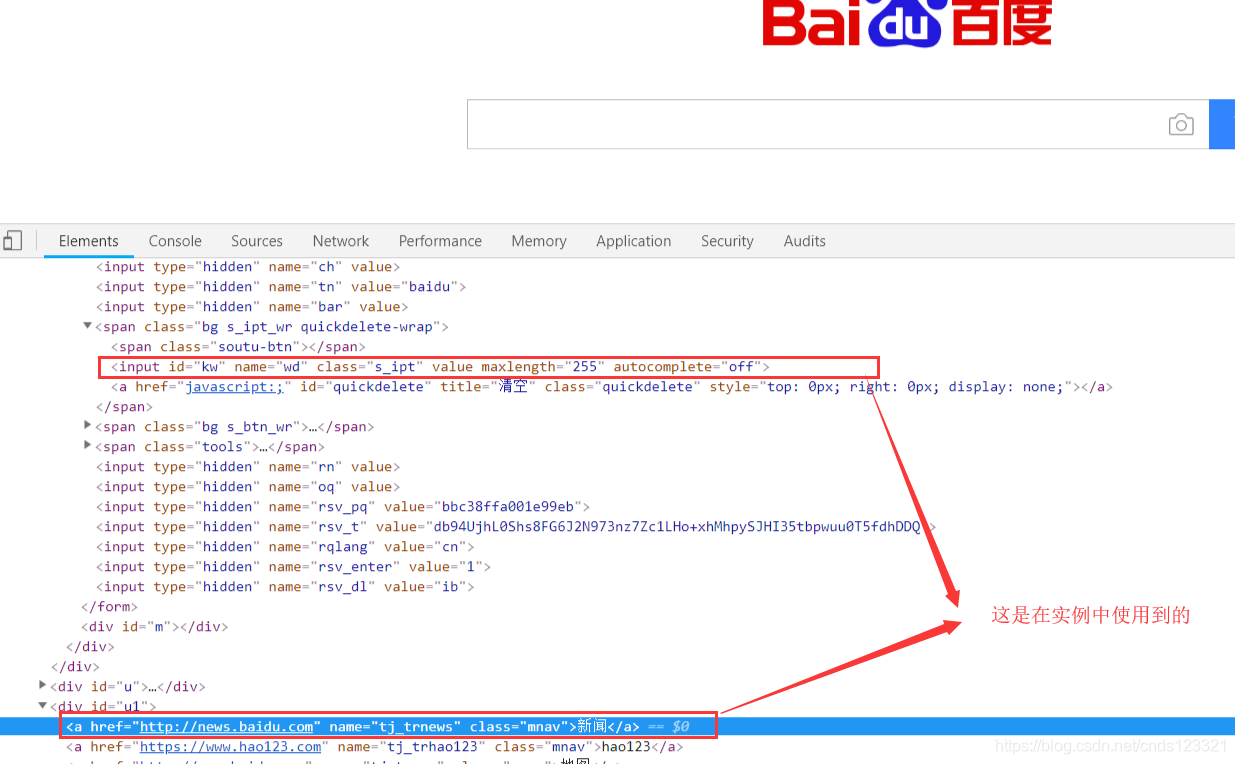This screenshot has width=1235, height=764.
Task: Click the maxlength="255" attribute
Action: coord(542,367)
